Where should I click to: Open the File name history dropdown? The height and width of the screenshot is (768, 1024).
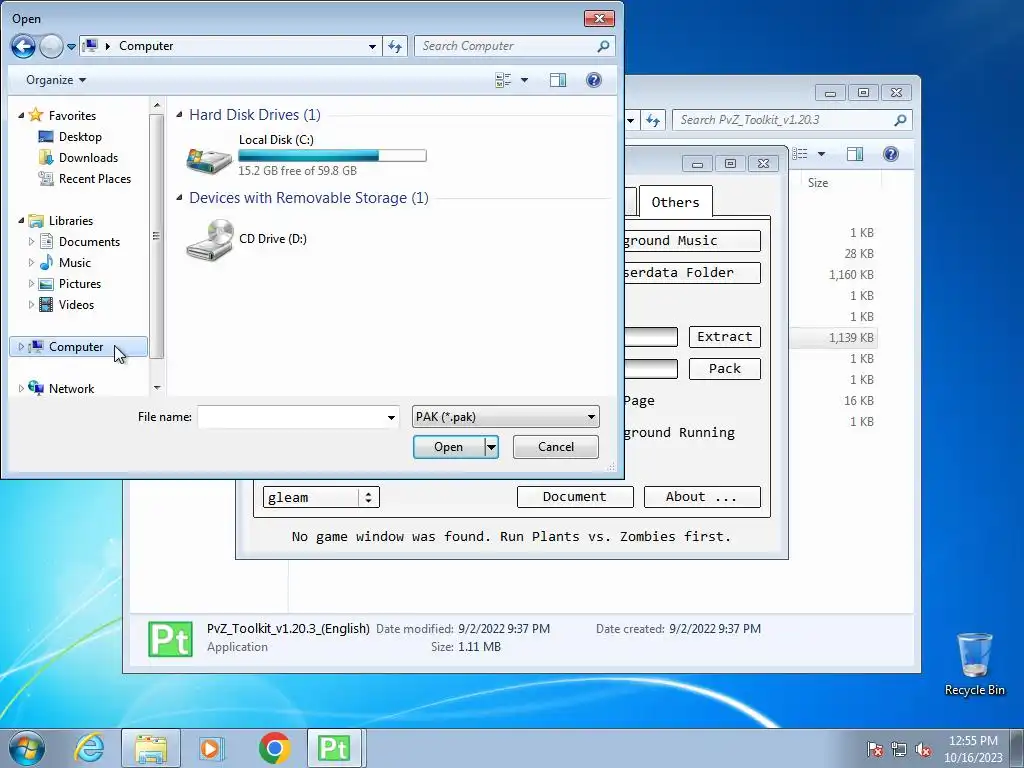coord(391,417)
